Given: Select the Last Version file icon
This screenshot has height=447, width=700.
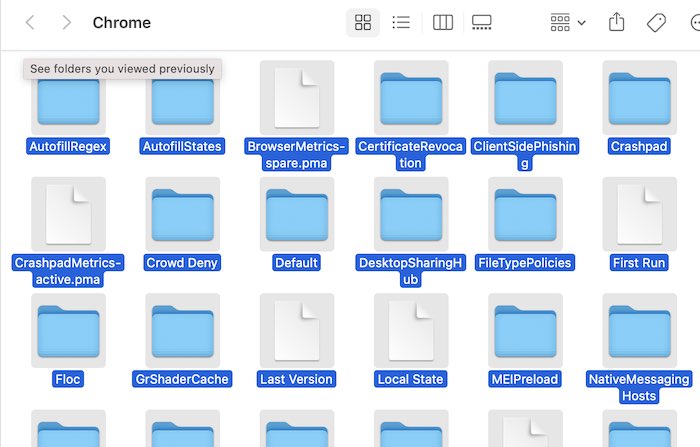Looking at the screenshot, I should 297,331.
